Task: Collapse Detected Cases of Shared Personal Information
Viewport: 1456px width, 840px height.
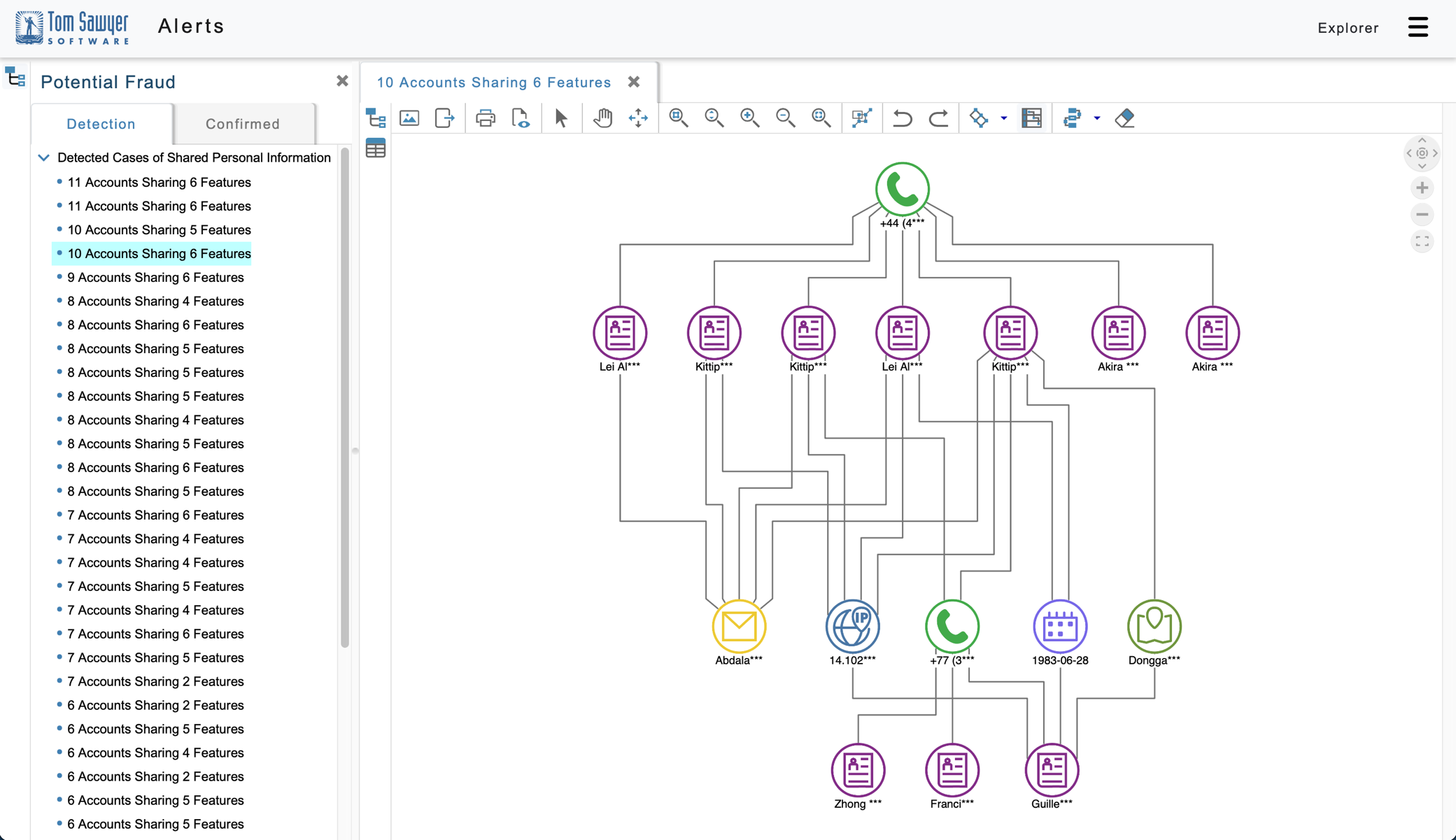Action: (43, 158)
